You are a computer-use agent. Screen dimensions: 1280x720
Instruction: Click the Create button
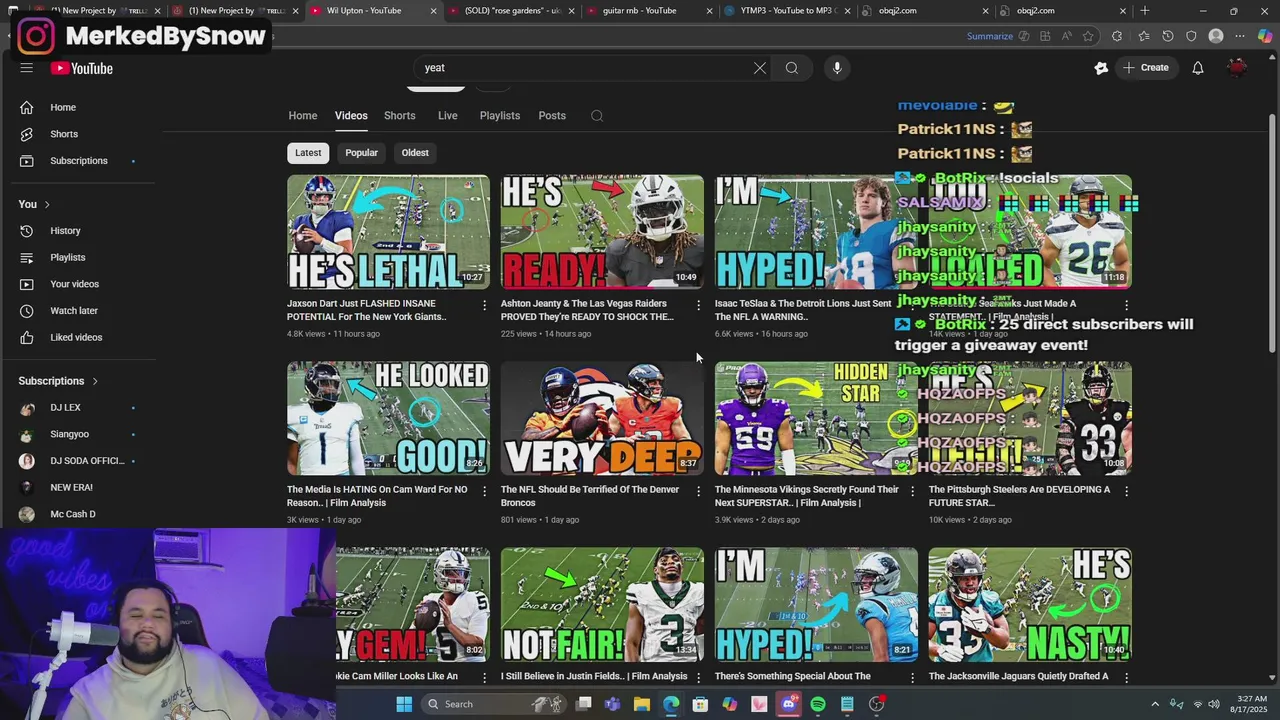1145,68
